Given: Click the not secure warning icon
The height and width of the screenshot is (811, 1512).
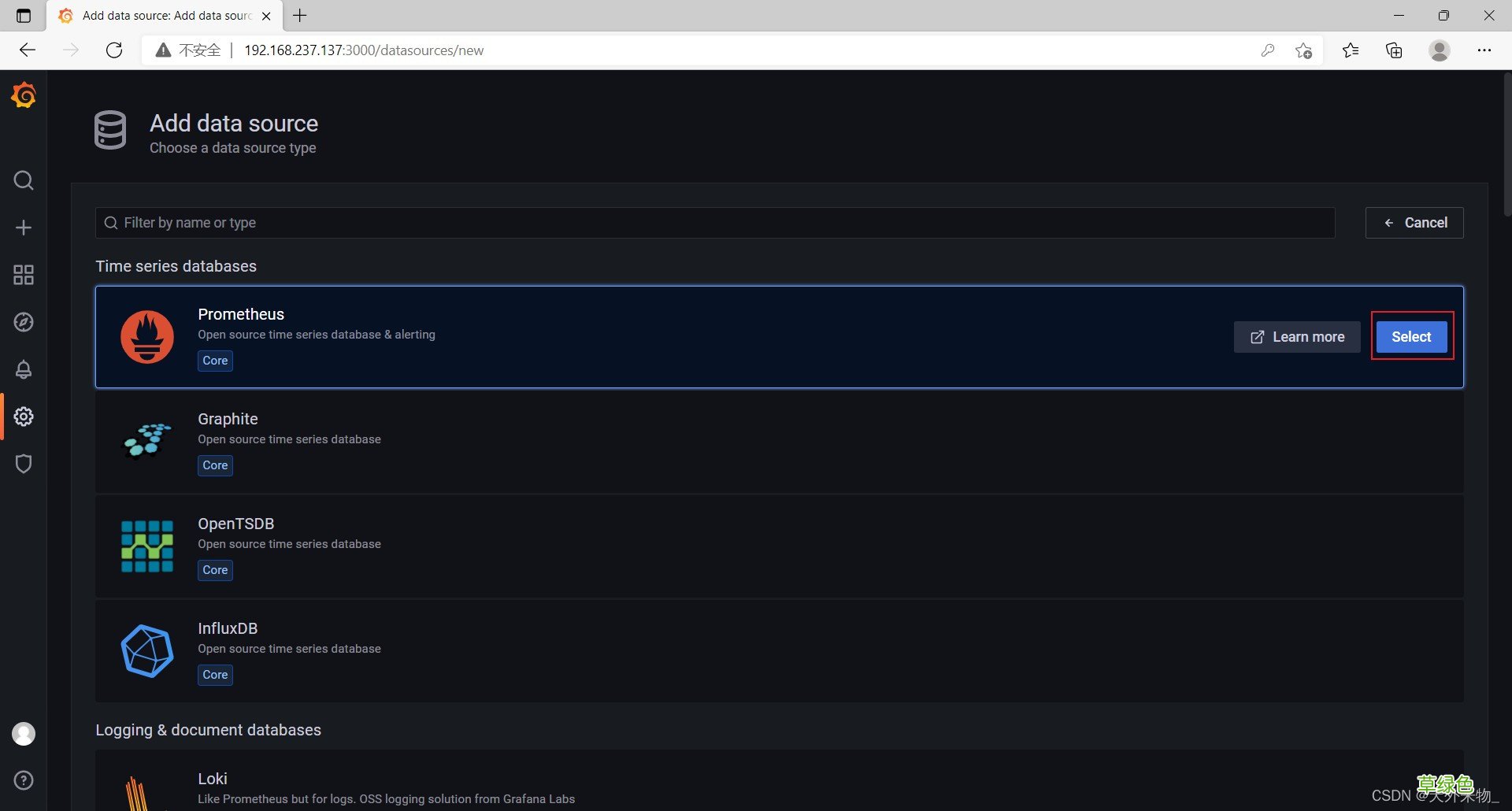Looking at the screenshot, I should (163, 50).
